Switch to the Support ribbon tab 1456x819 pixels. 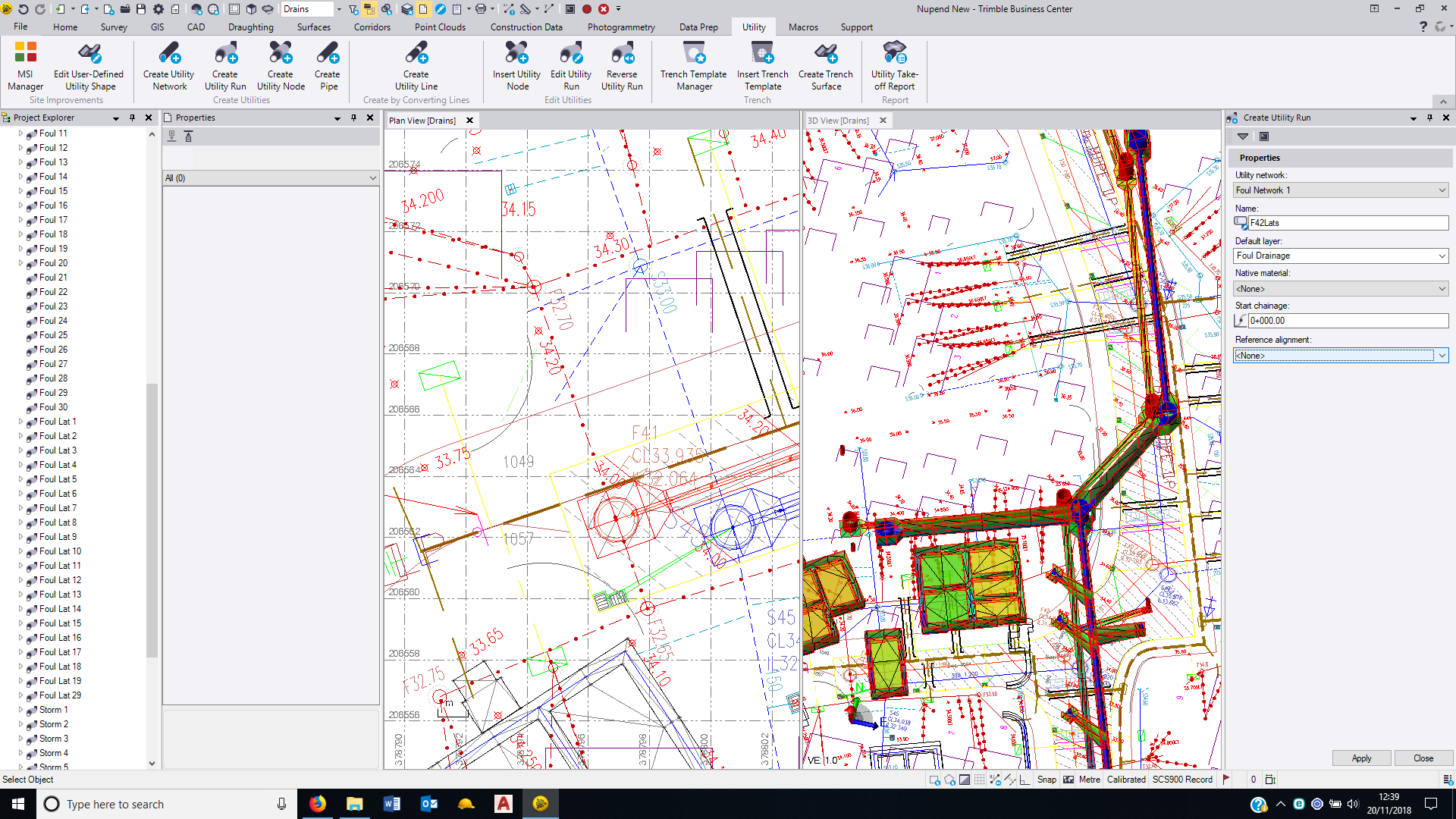click(856, 27)
